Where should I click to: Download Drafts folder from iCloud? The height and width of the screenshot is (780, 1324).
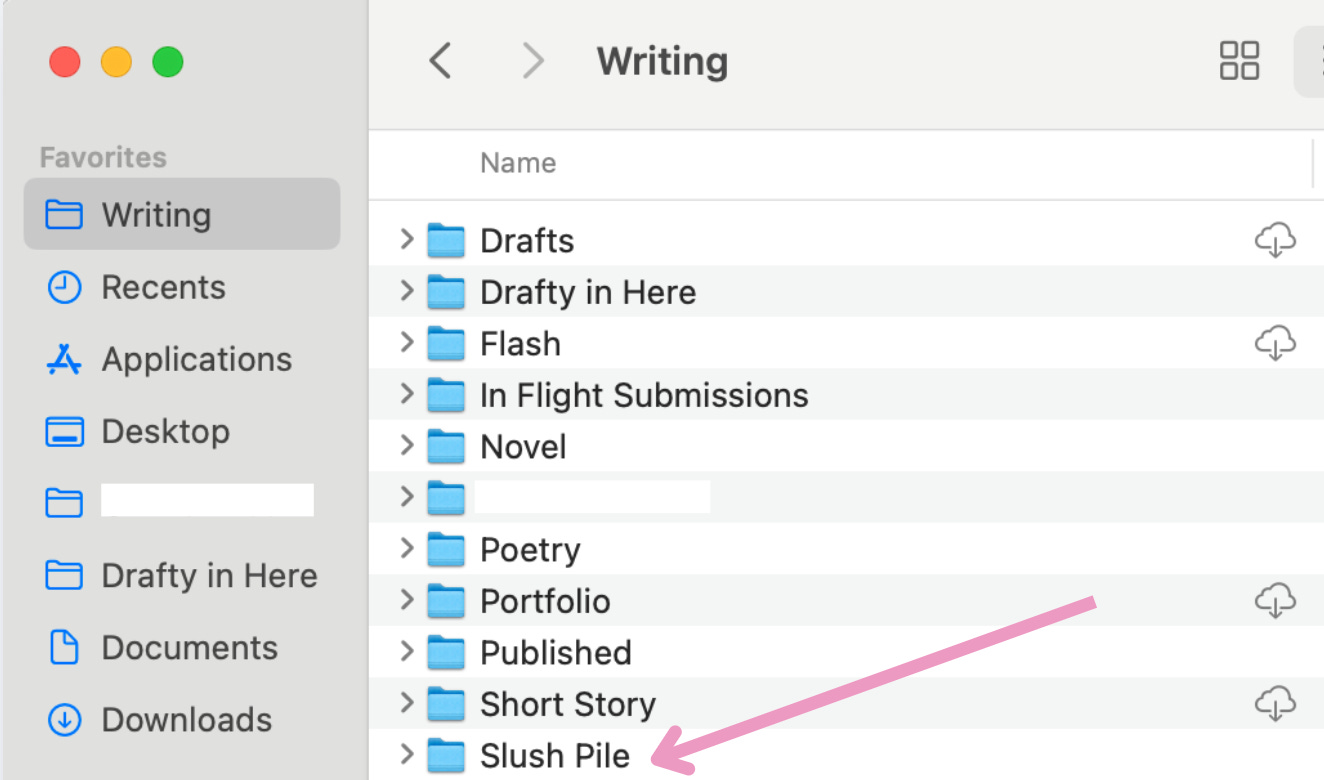(1275, 240)
